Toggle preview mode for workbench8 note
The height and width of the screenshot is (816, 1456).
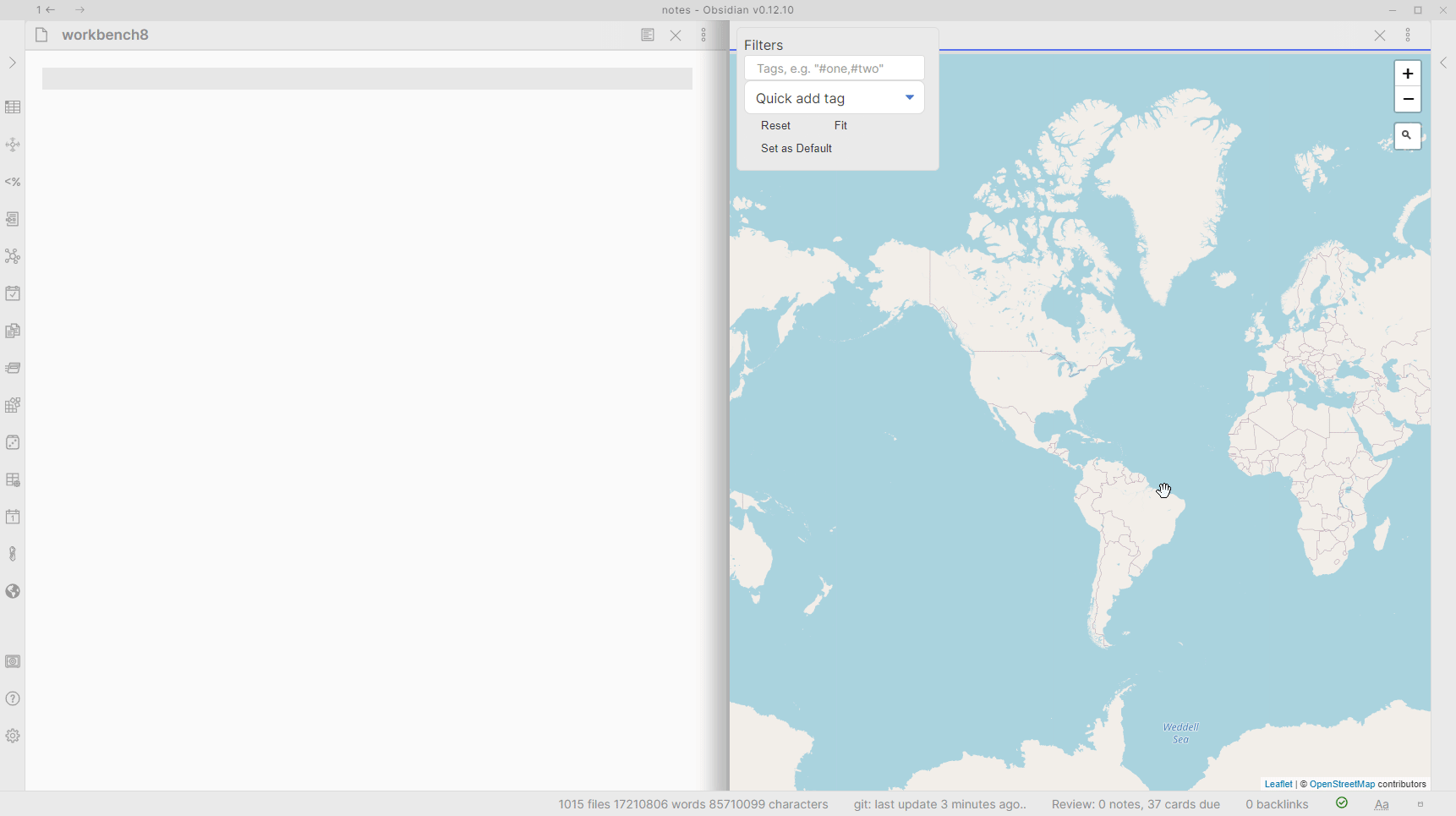[x=648, y=35]
